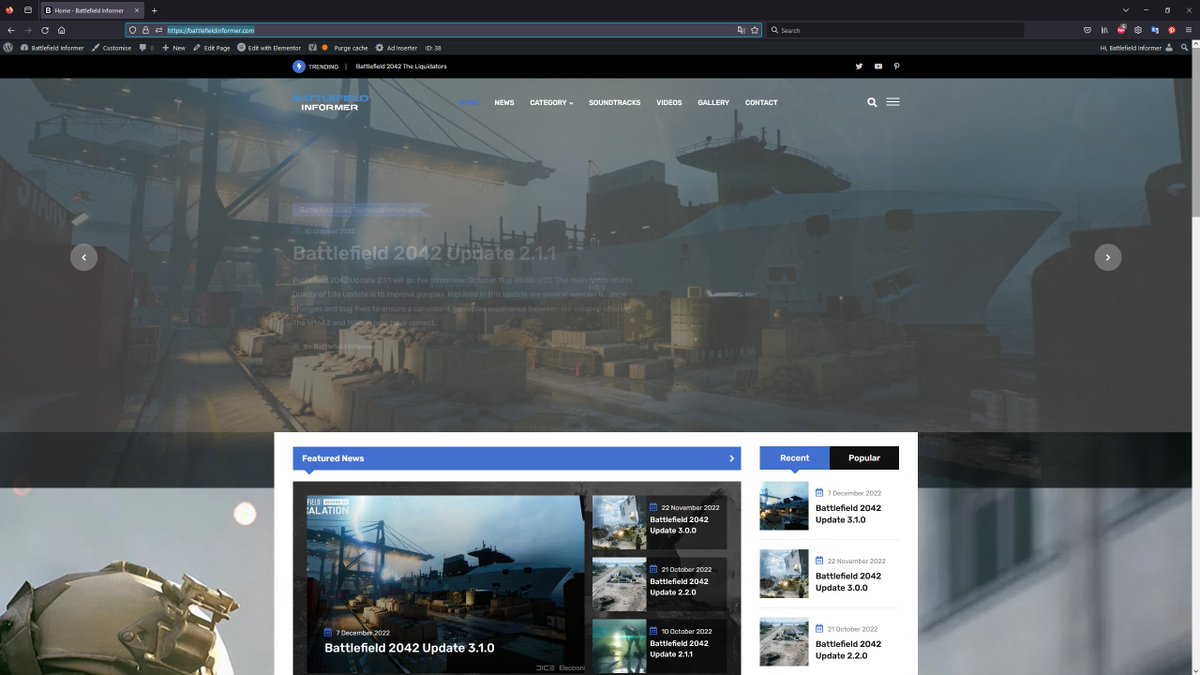Screen dimensions: 1200x675
Task: Click the Featured News header arrow
Action: (731, 458)
